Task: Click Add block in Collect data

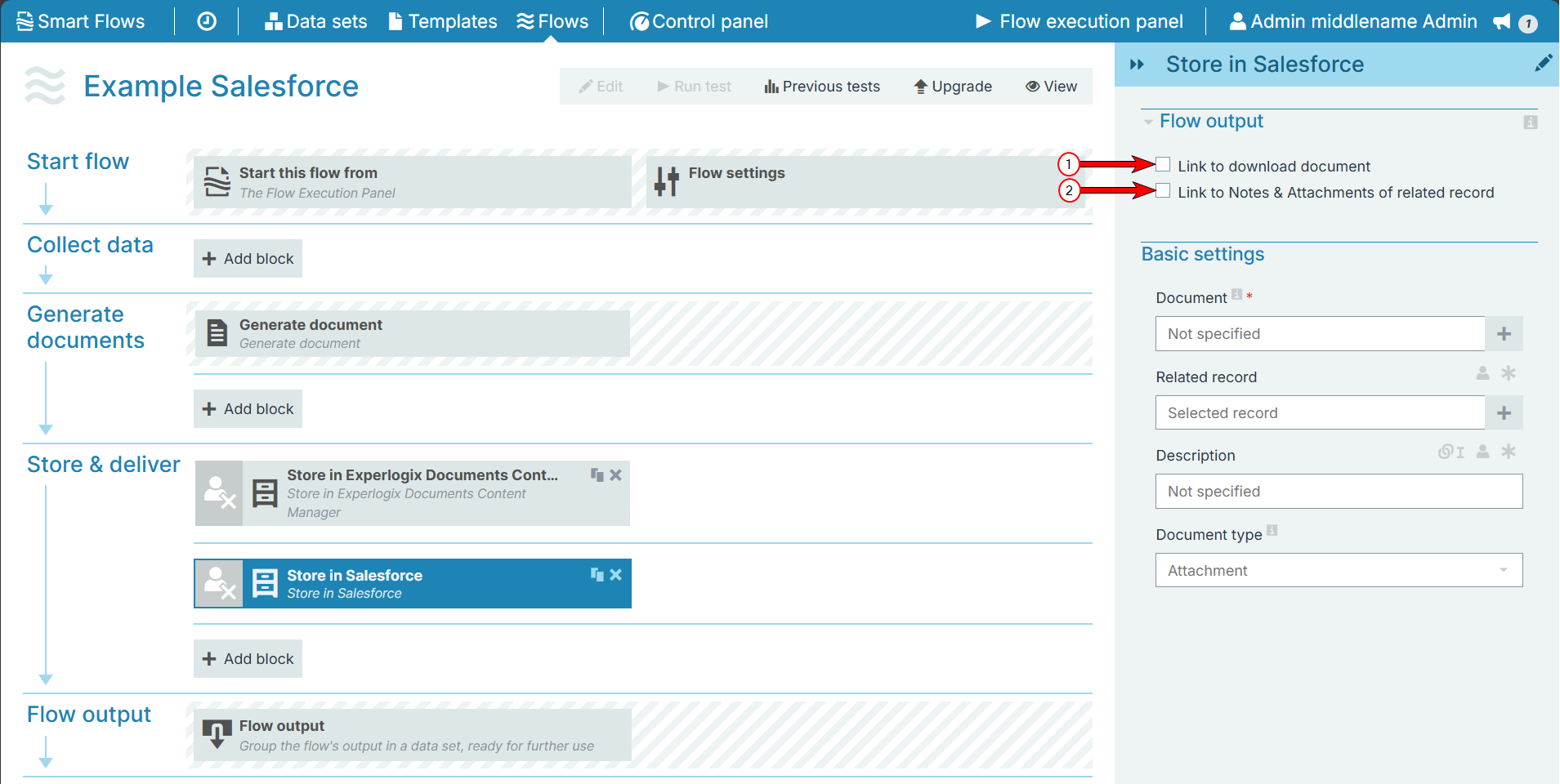Action: [x=248, y=258]
